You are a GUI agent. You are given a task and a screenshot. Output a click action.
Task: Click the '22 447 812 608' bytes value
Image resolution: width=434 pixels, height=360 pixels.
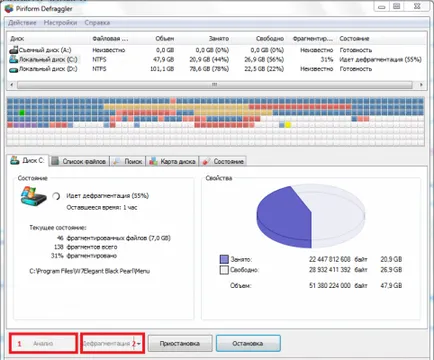pyautogui.click(x=330, y=259)
